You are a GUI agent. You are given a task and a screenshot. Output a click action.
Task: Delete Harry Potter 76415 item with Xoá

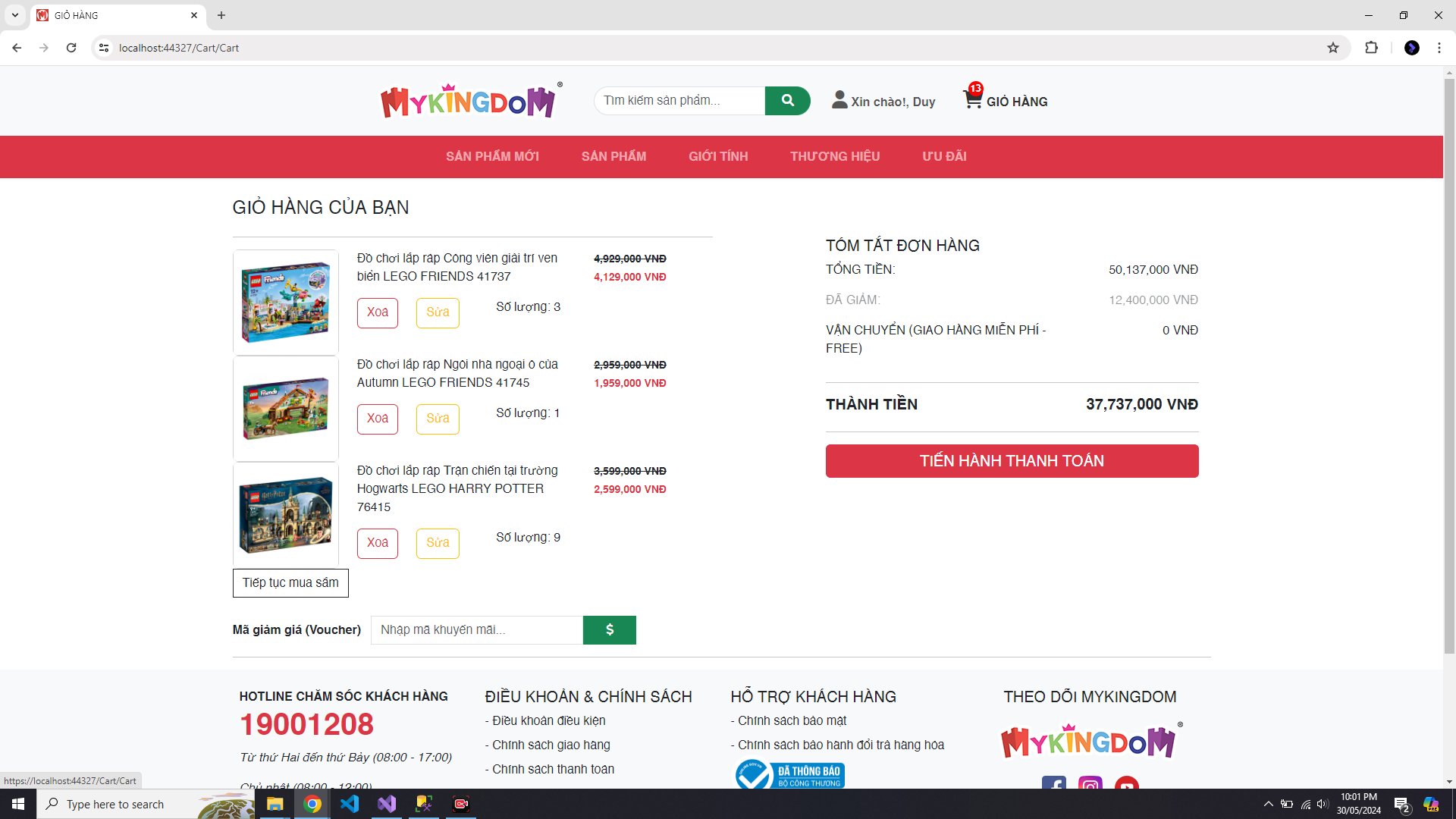click(x=378, y=543)
